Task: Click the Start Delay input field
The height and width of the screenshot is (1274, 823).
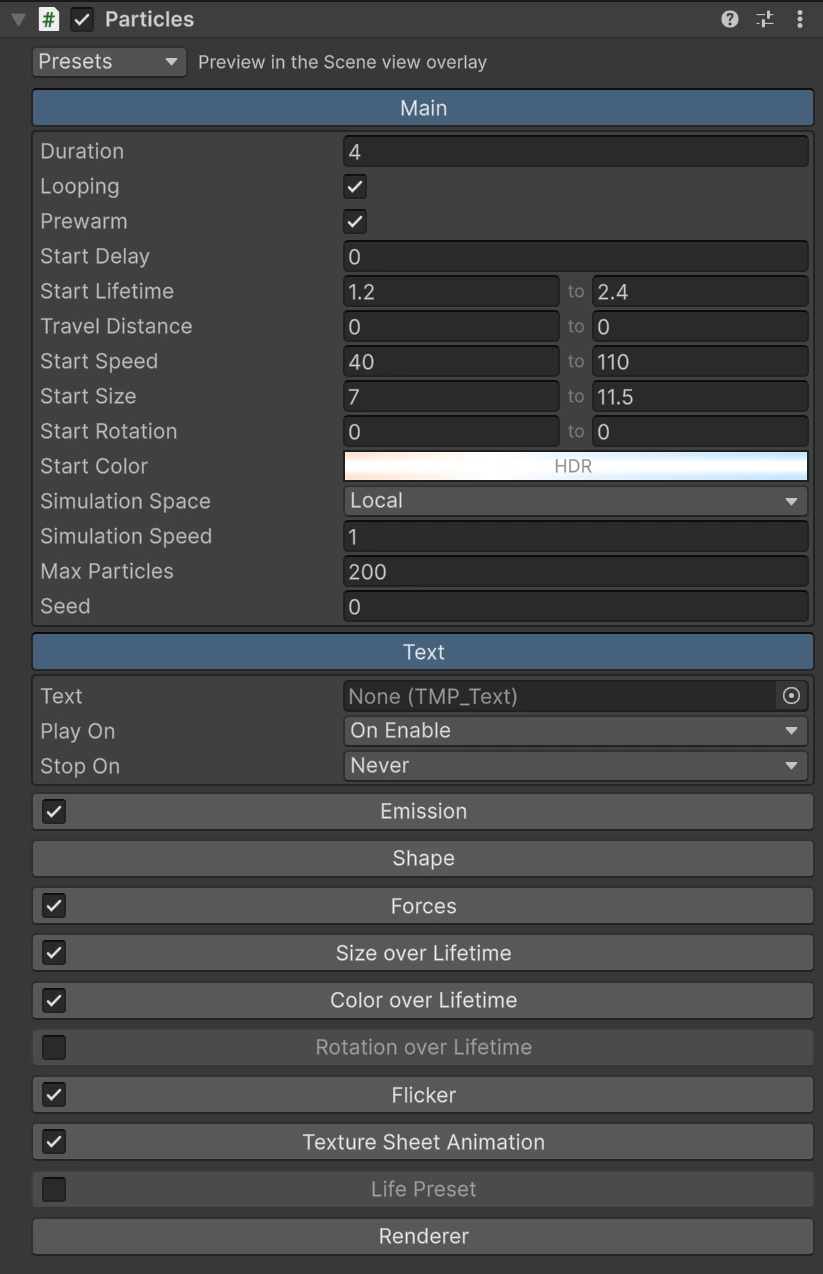Action: (575, 256)
